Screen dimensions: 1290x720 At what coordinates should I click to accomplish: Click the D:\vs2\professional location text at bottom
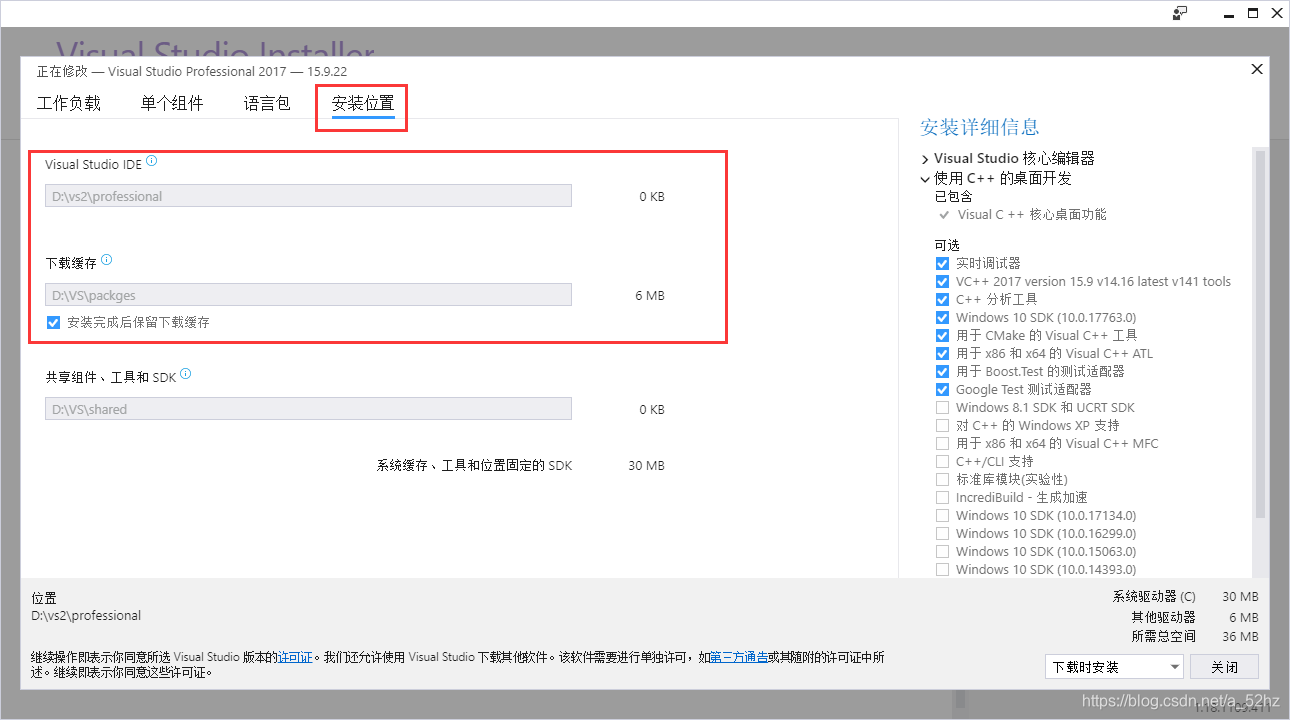point(86,616)
